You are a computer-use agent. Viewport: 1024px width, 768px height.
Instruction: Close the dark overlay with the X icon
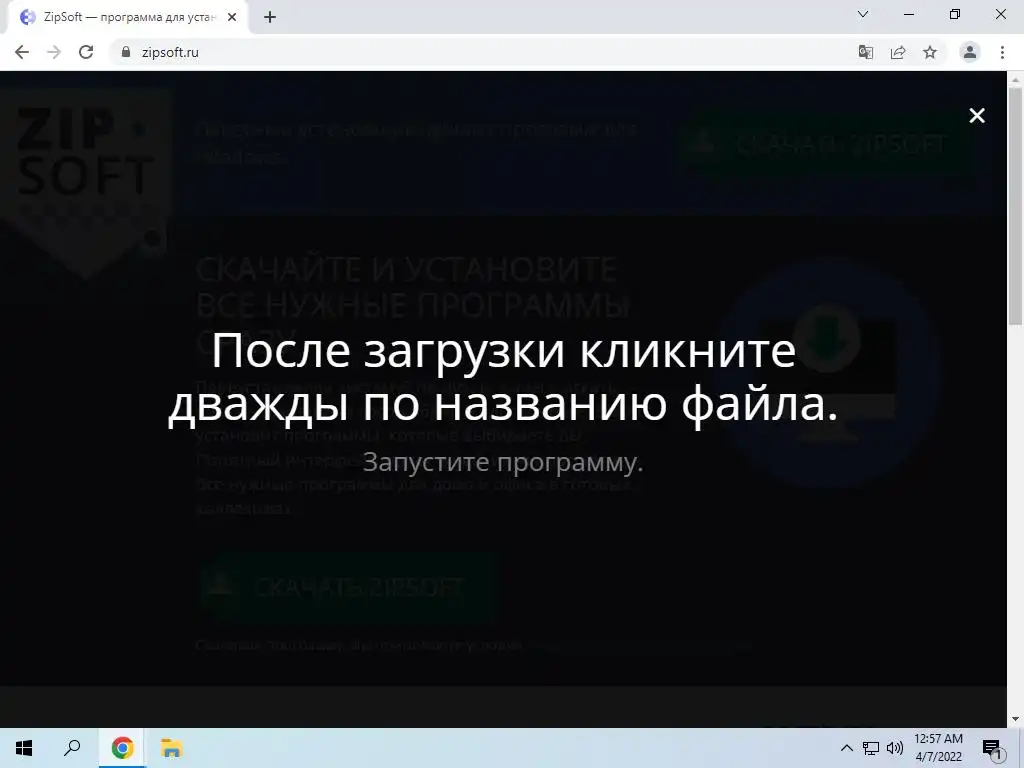coord(977,116)
